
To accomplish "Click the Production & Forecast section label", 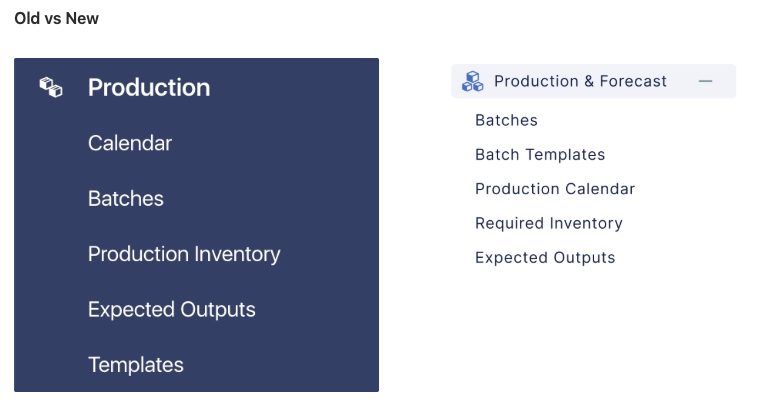I will click(580, 81).
